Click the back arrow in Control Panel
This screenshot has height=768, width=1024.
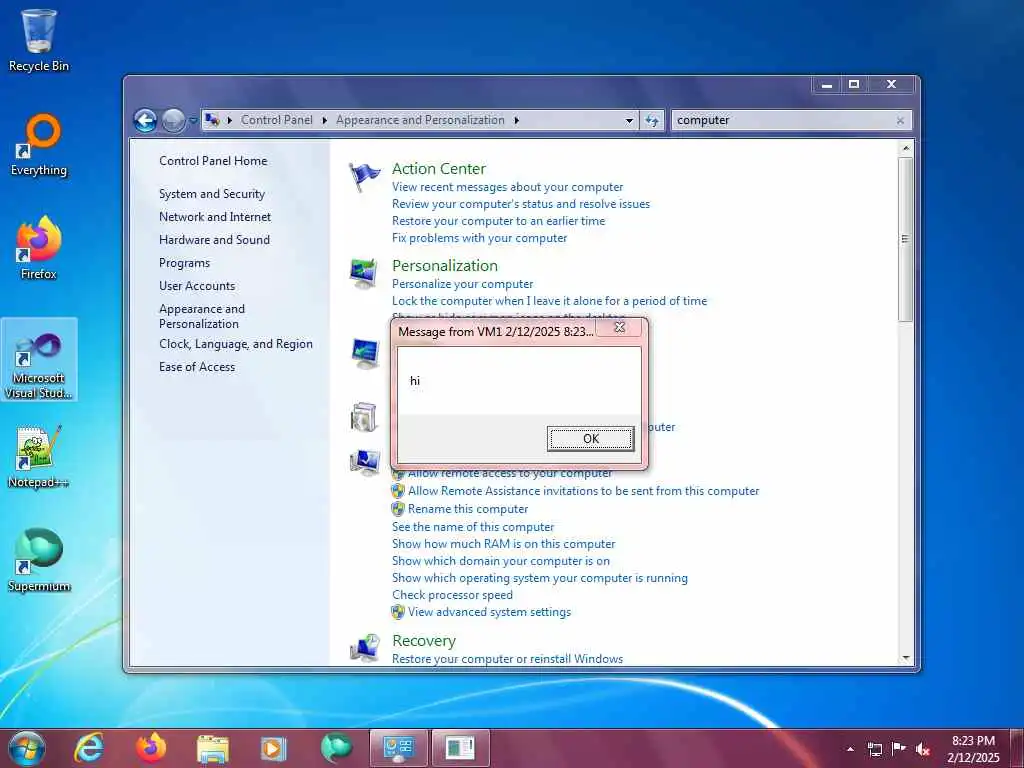pyautogui.click(x=146, y=120)
